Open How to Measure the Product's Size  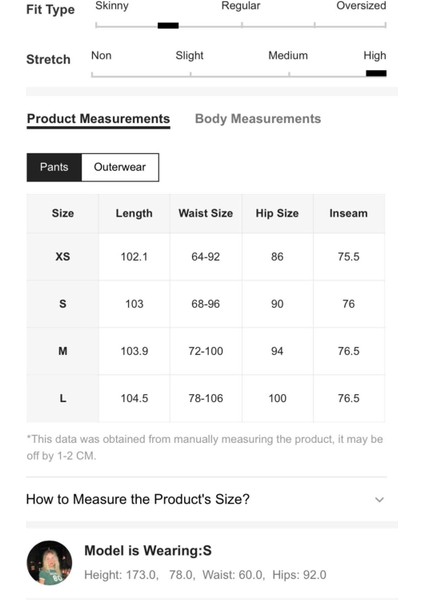click(x=206, y=499)
